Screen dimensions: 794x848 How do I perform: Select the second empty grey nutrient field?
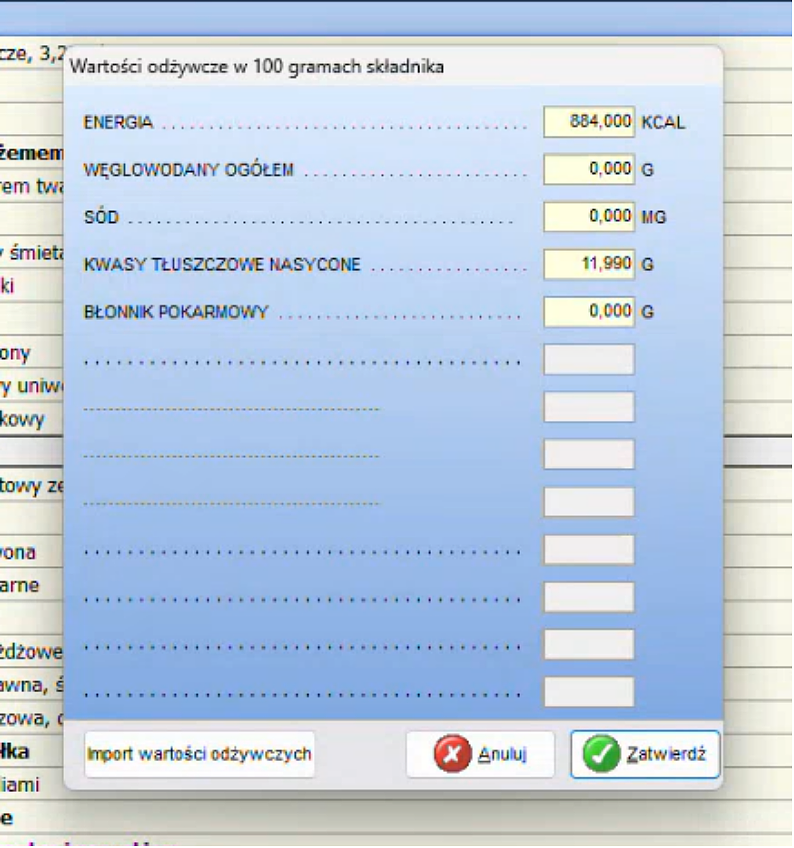pyautogui.click(x=588, y=407)
